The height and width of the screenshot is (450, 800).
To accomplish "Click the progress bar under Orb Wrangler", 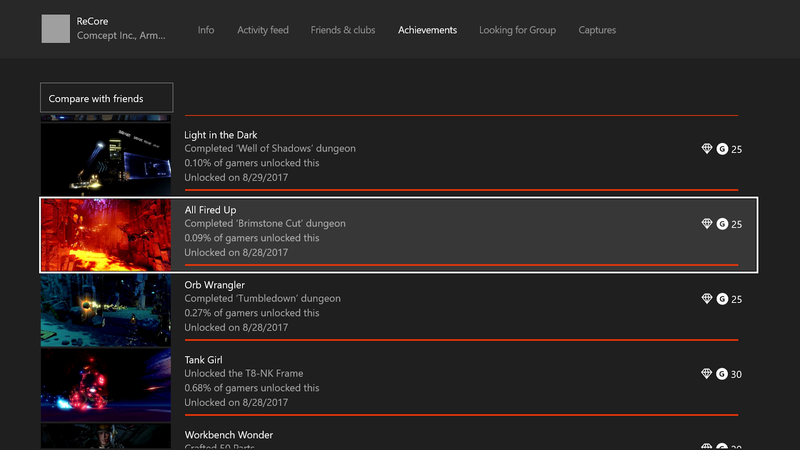I will [461, 340].
